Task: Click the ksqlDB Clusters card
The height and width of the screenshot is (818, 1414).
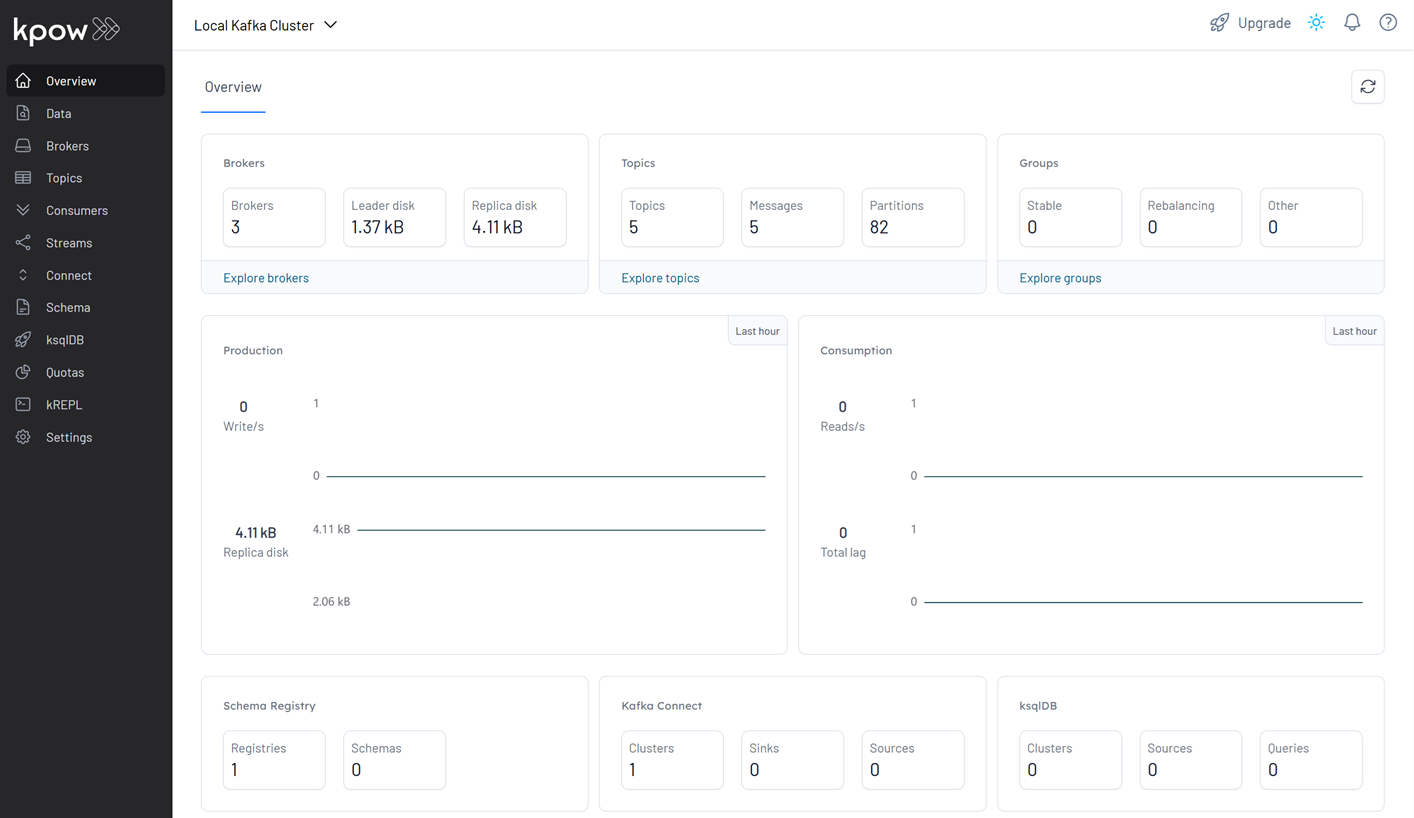Action: pos(1070,760)
